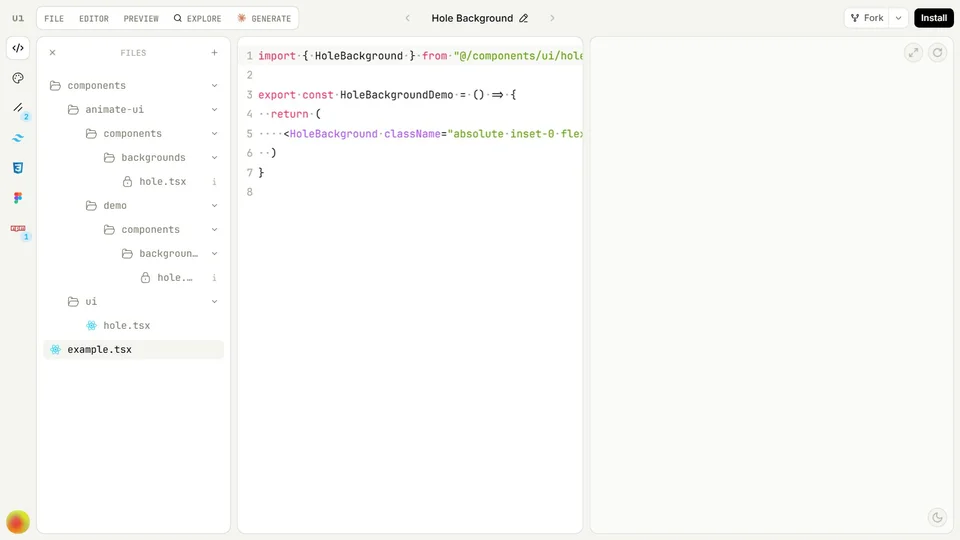Select the ui folder
This screenshot has height=540, width=960.
coord(133,301)
